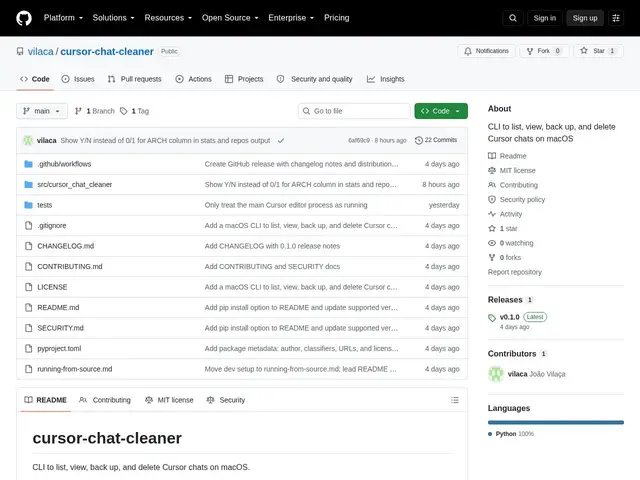Click the pyproject.toml file icon
Viewport: 640px width, 480px height.
click(x=28, y=348)
